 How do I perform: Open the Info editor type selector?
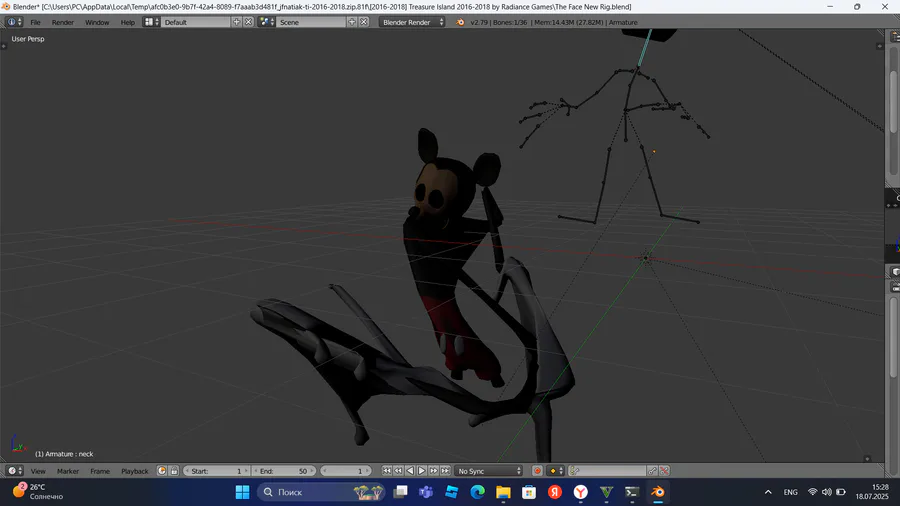pyautogui.click(x=14, y=22)
